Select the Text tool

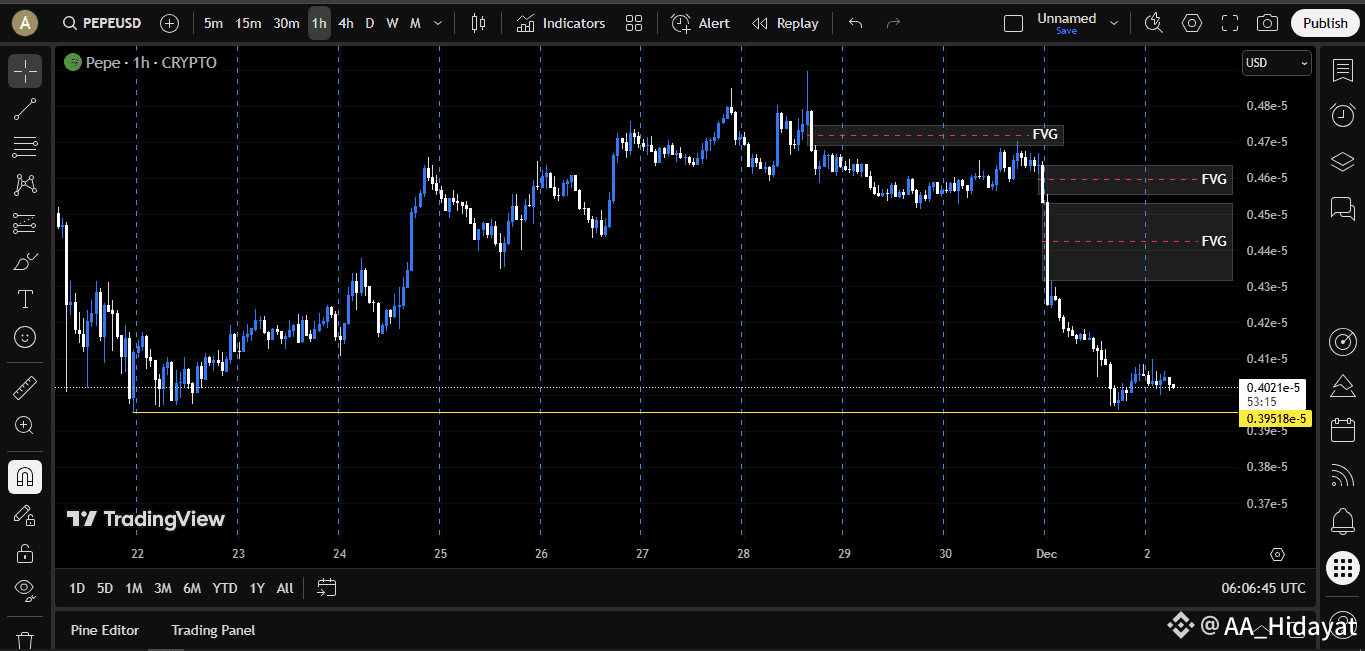(25, 299)
